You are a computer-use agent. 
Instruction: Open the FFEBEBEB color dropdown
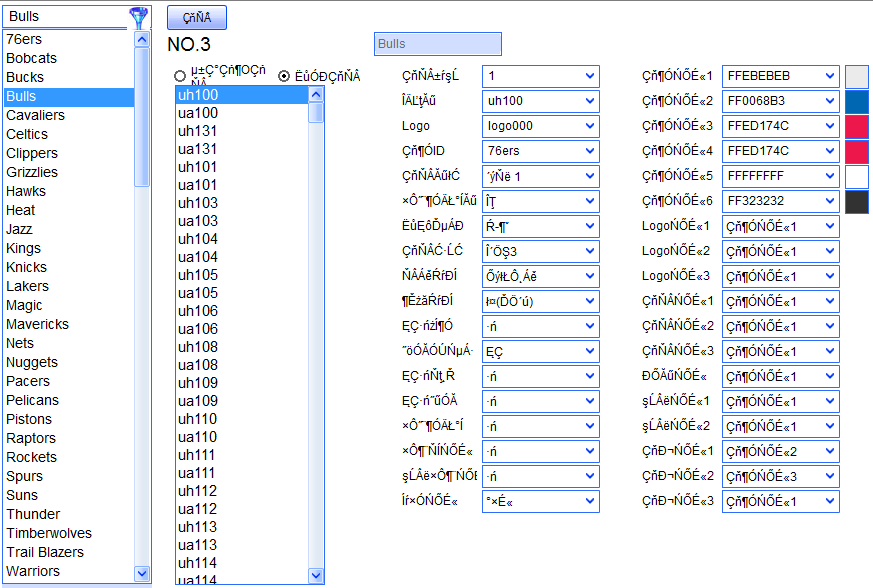(781, 76)
